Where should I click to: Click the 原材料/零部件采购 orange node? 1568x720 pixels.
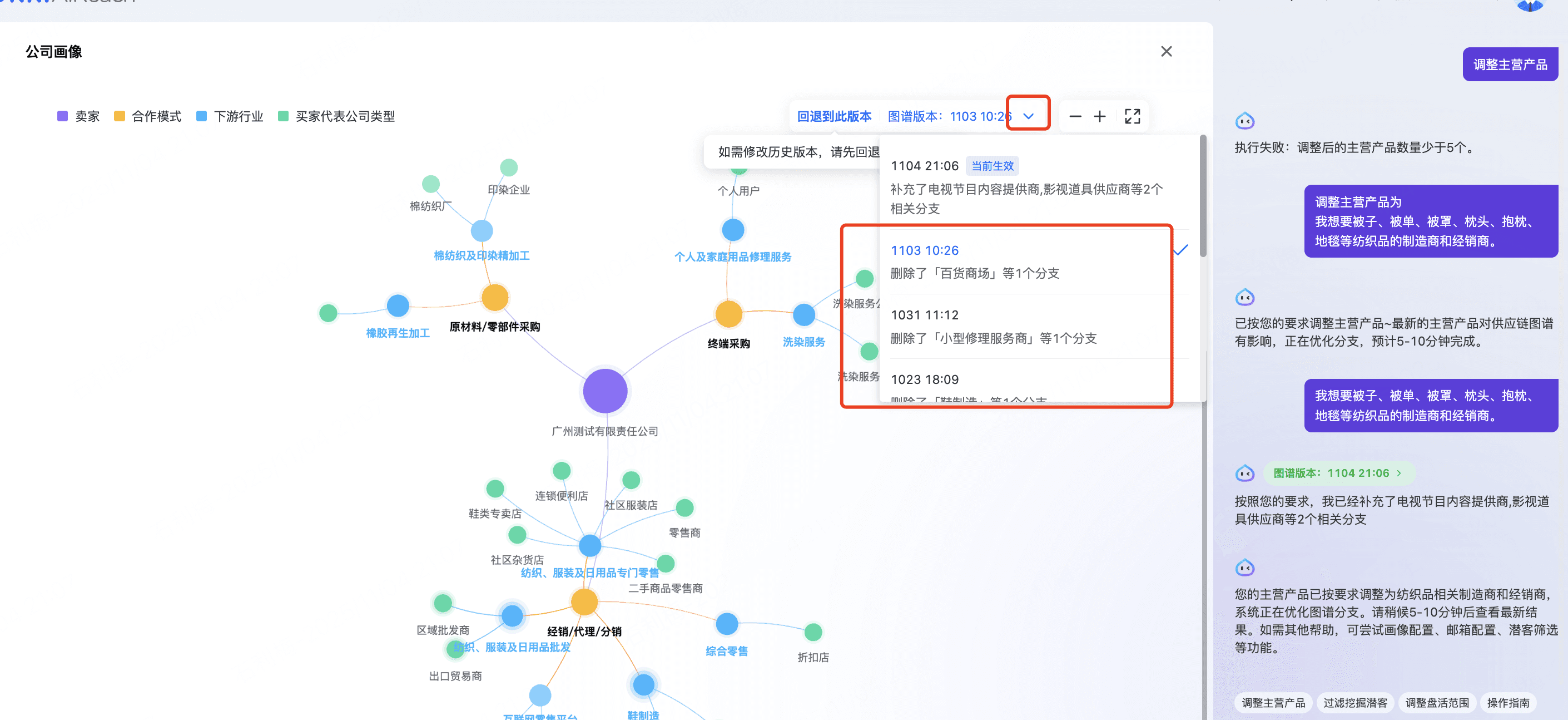click(x=494, y=298)
